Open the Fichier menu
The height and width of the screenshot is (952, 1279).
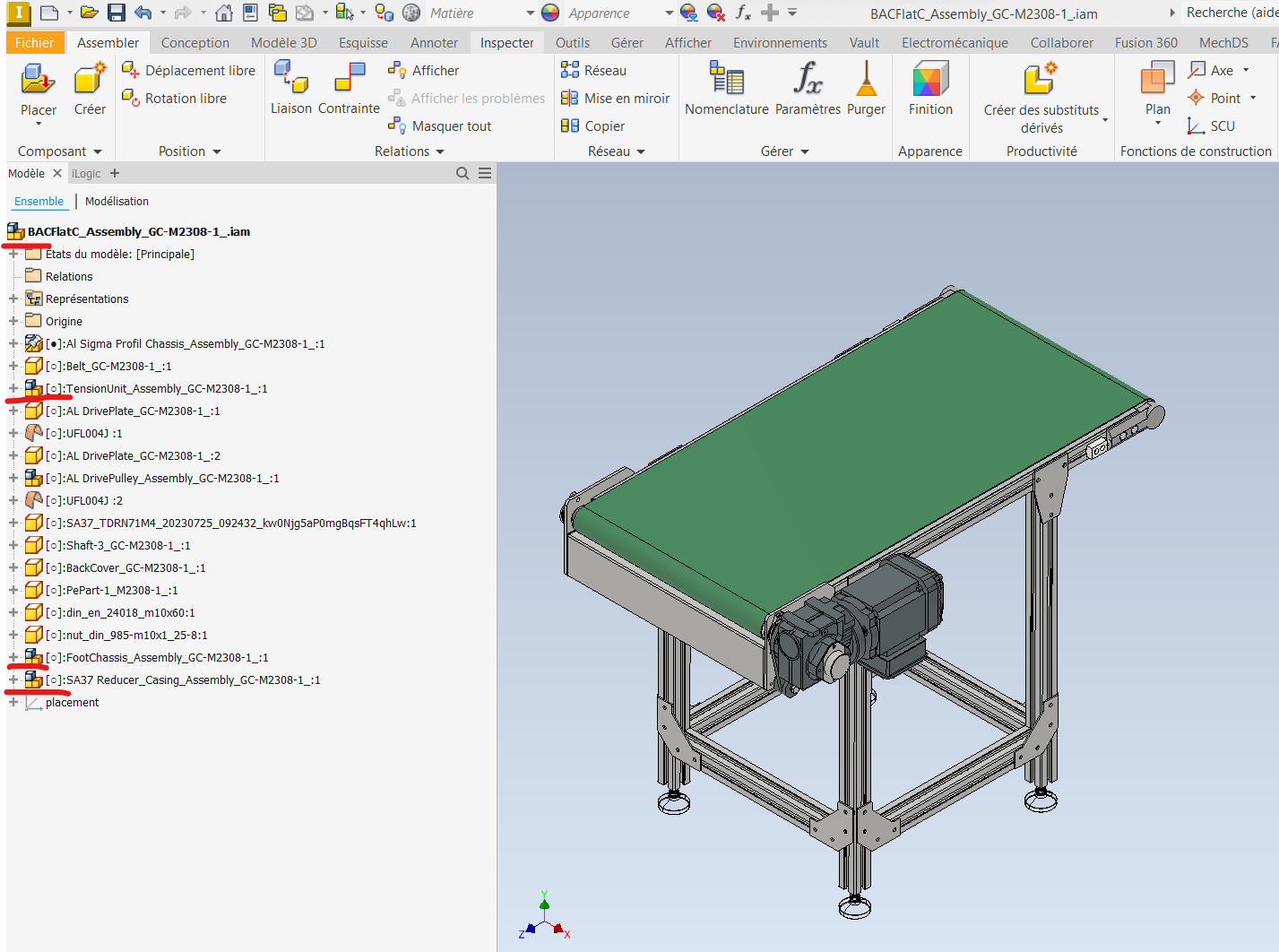[x=34, y=43]
